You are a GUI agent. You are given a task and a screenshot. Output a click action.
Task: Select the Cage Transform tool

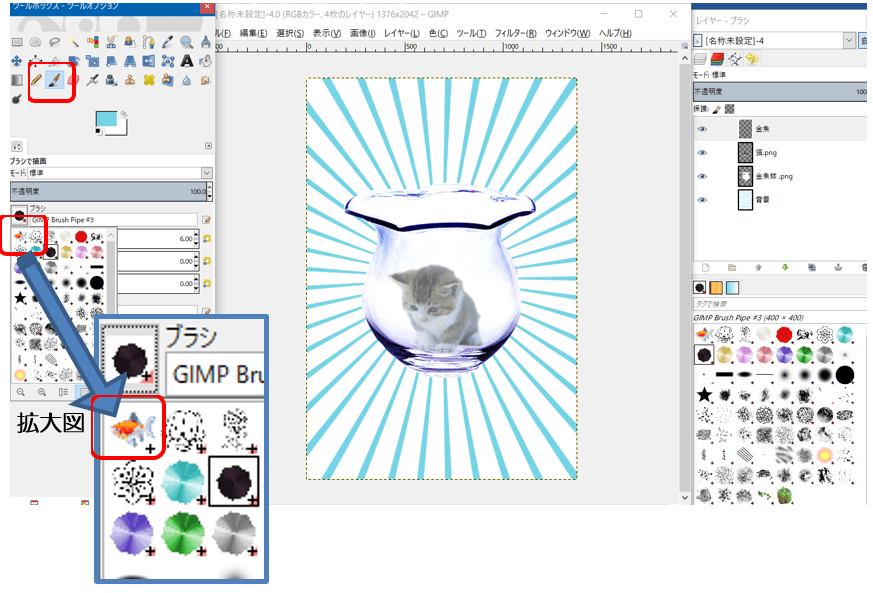click(168, 61)
